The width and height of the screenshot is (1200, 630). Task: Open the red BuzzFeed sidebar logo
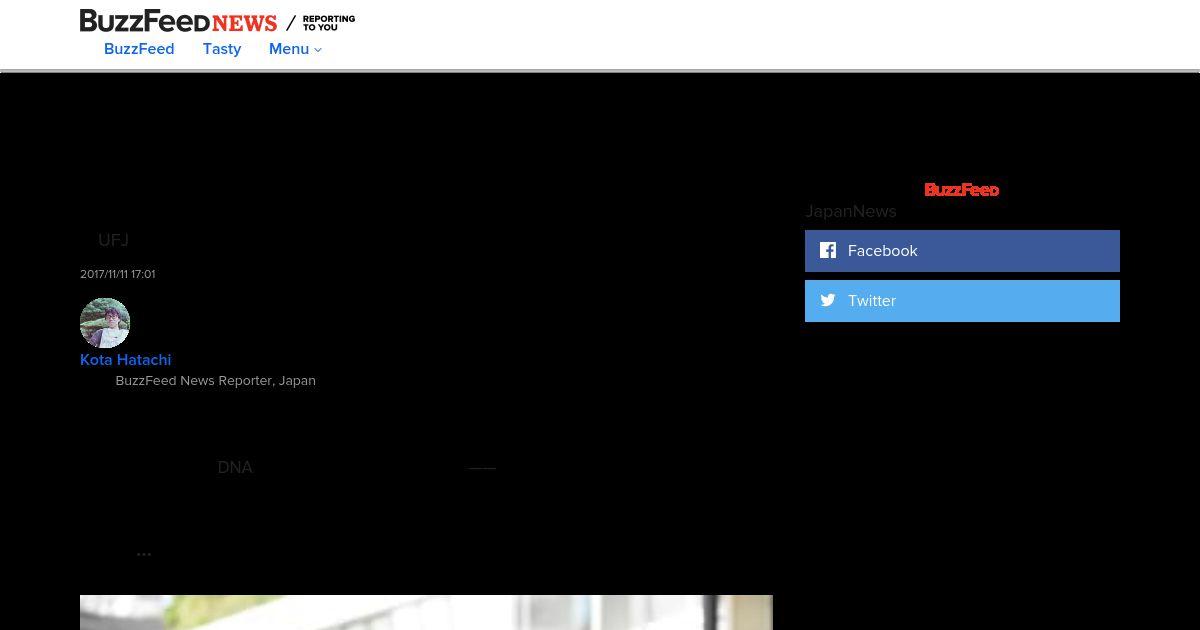click(961, 190)
